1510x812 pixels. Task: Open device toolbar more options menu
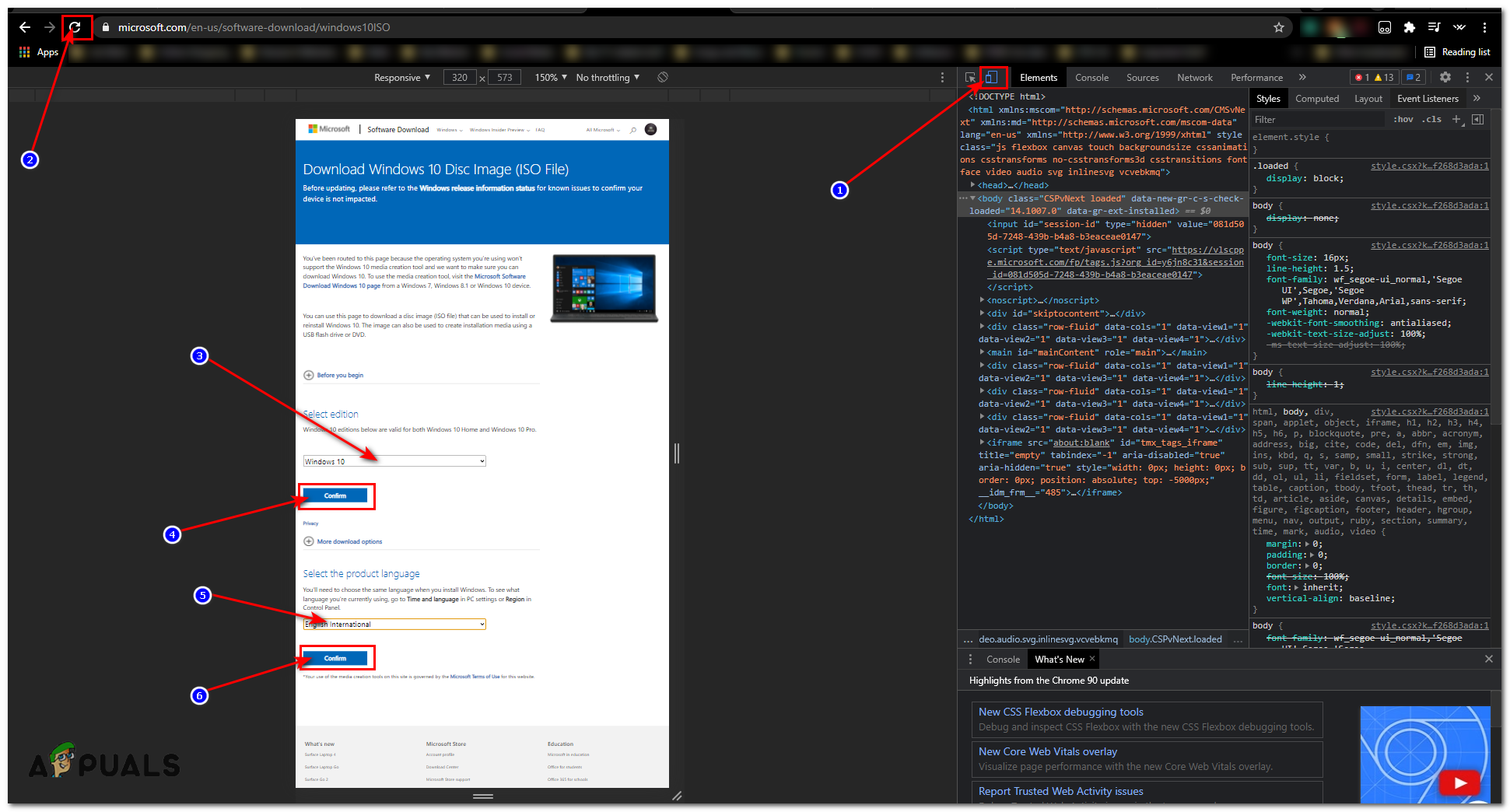click(942, 77)
